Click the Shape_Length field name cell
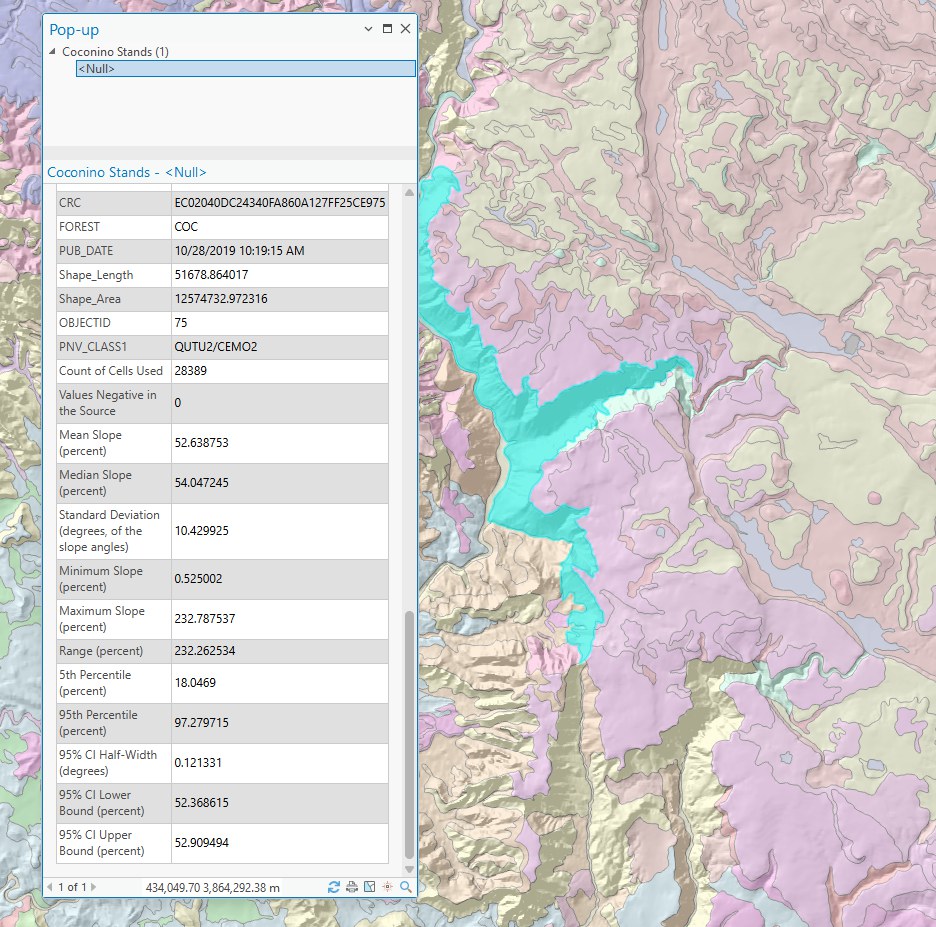 (x=113, y=275)
